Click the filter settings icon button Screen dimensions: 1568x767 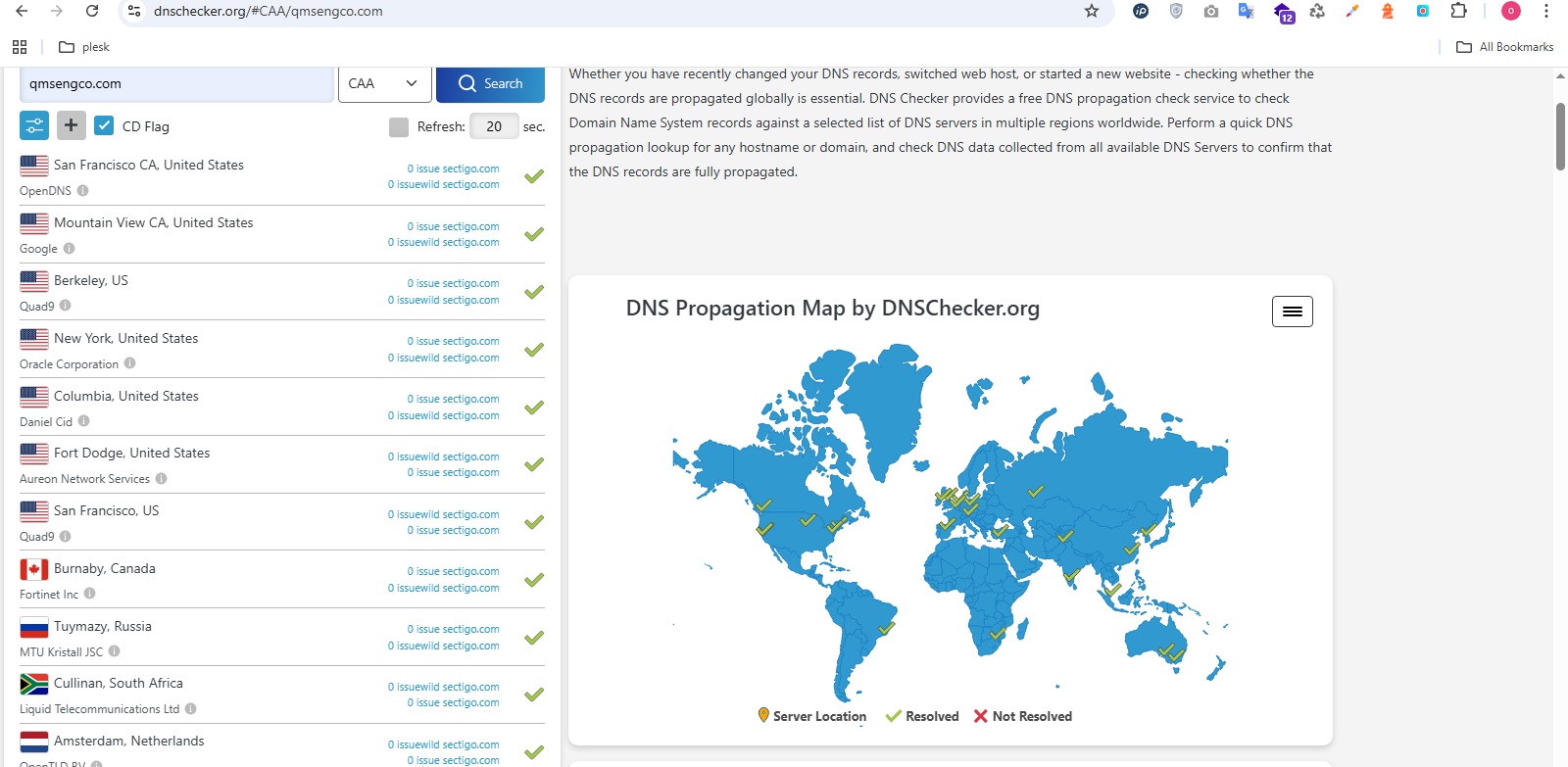coord(34,125)
